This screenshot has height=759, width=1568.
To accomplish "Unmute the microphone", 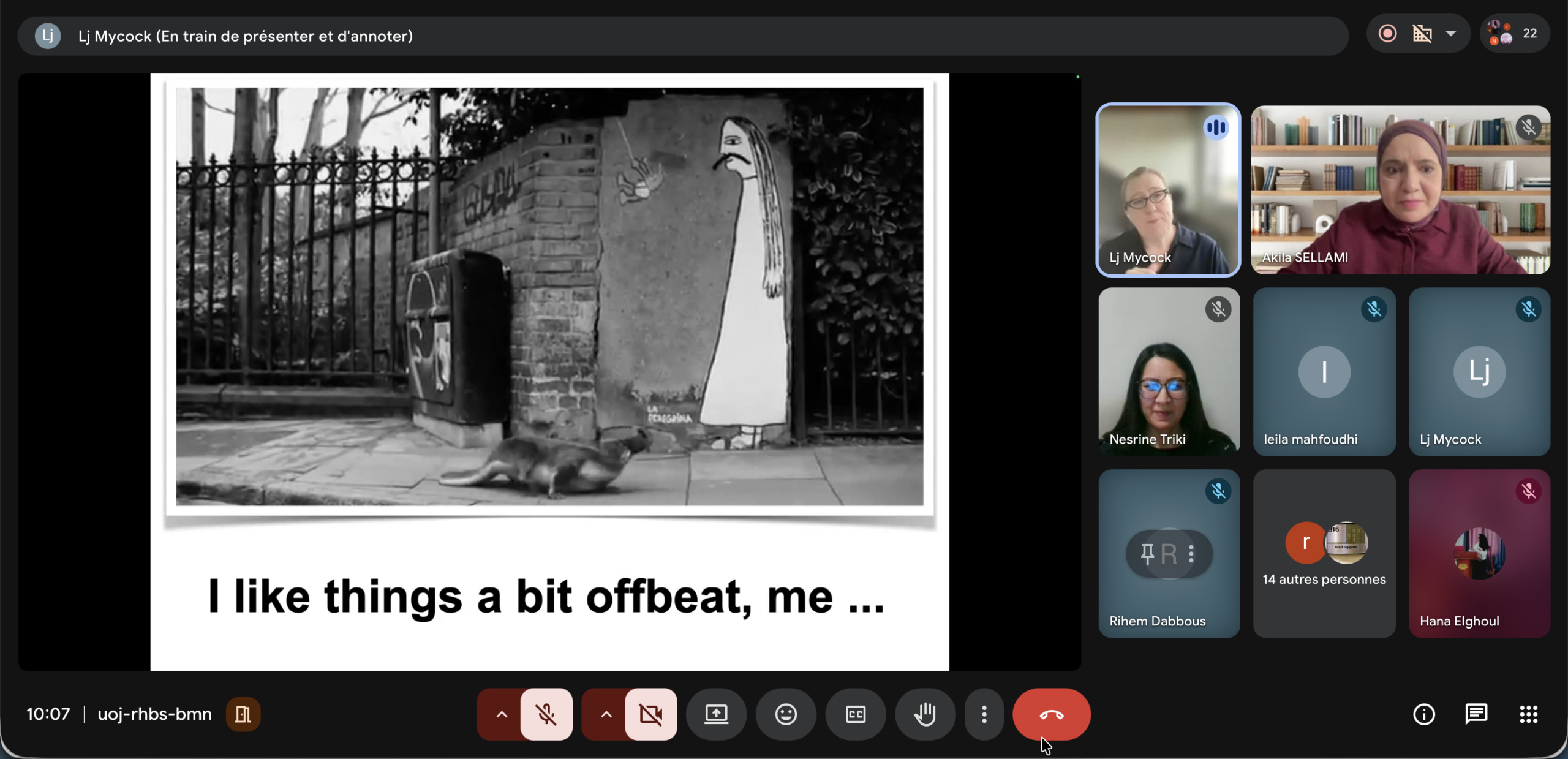I will tap(546, 714).
